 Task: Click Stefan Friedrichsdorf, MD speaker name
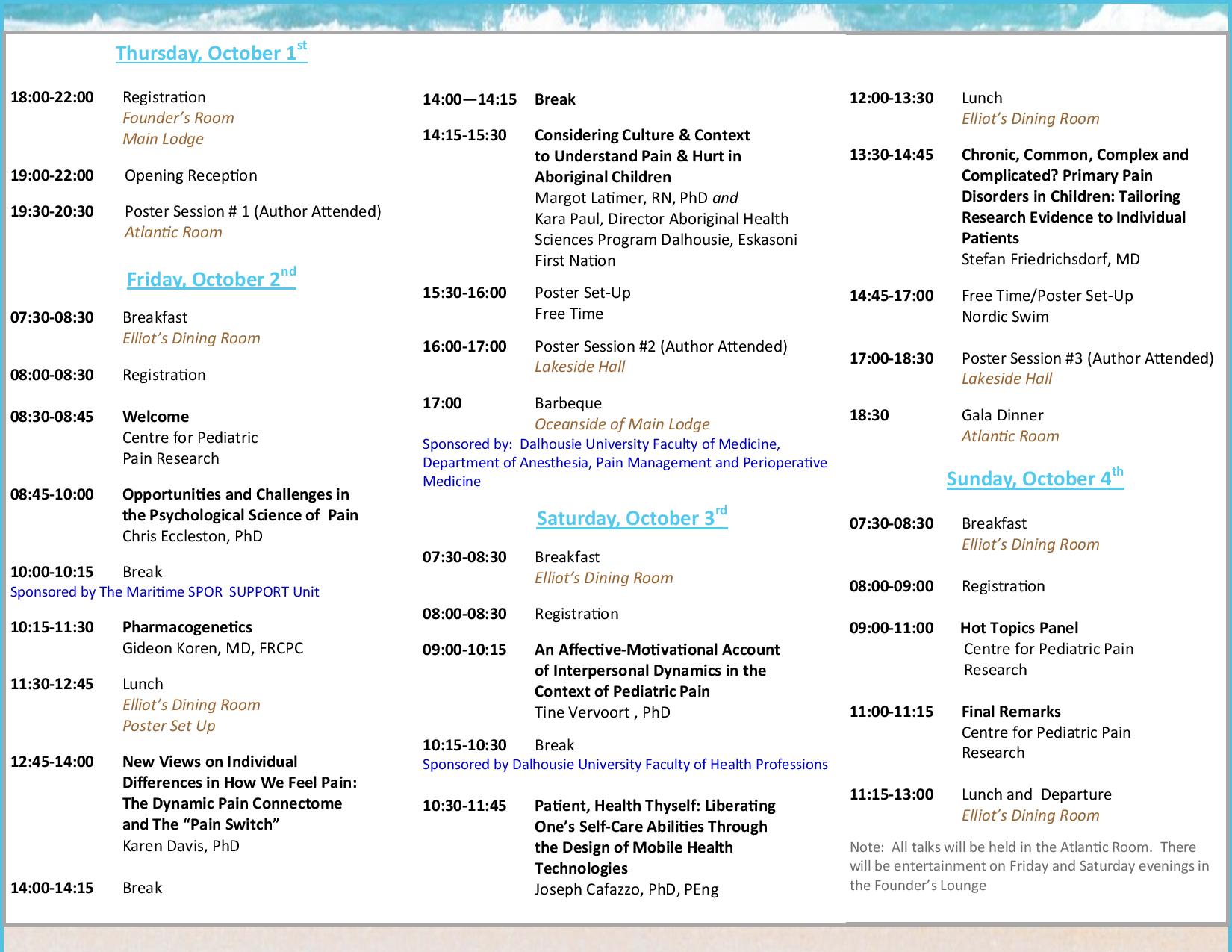[1051, 259]
